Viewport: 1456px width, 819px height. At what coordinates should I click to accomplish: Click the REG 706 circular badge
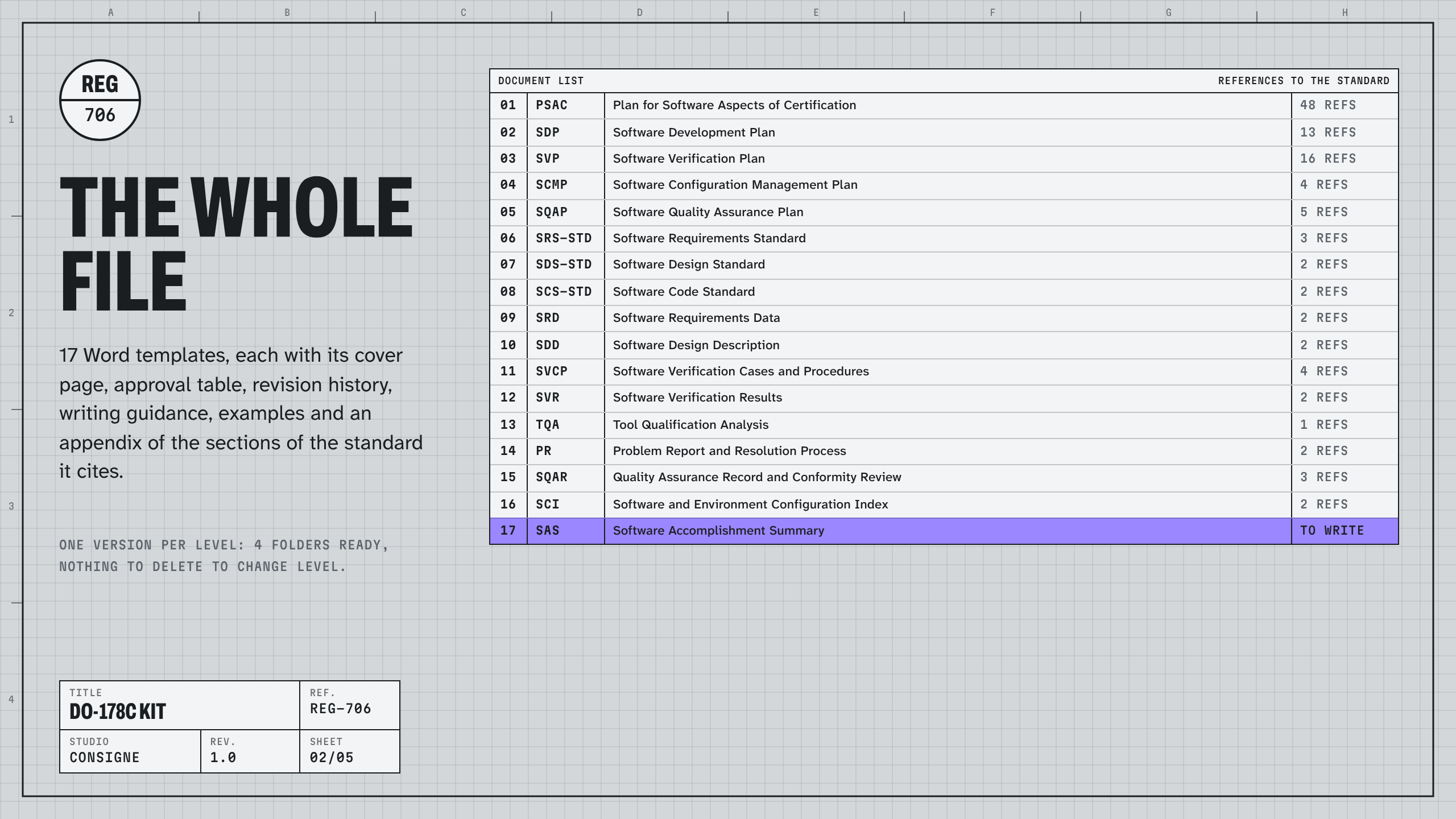point(100,100)
